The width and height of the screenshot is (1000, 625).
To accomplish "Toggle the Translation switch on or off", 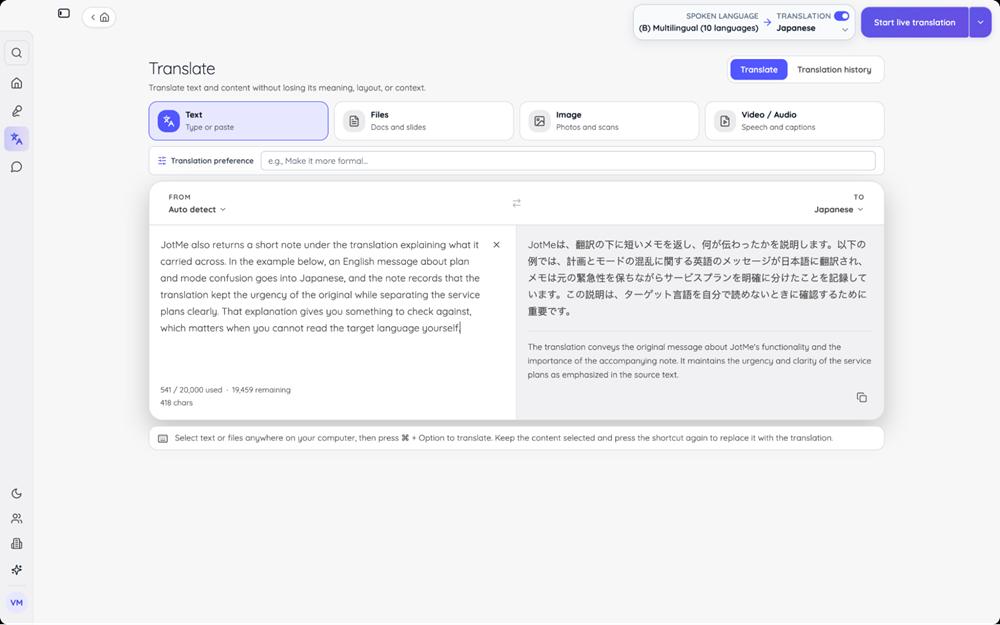I will pyautogui.click(x=842, y=16).
